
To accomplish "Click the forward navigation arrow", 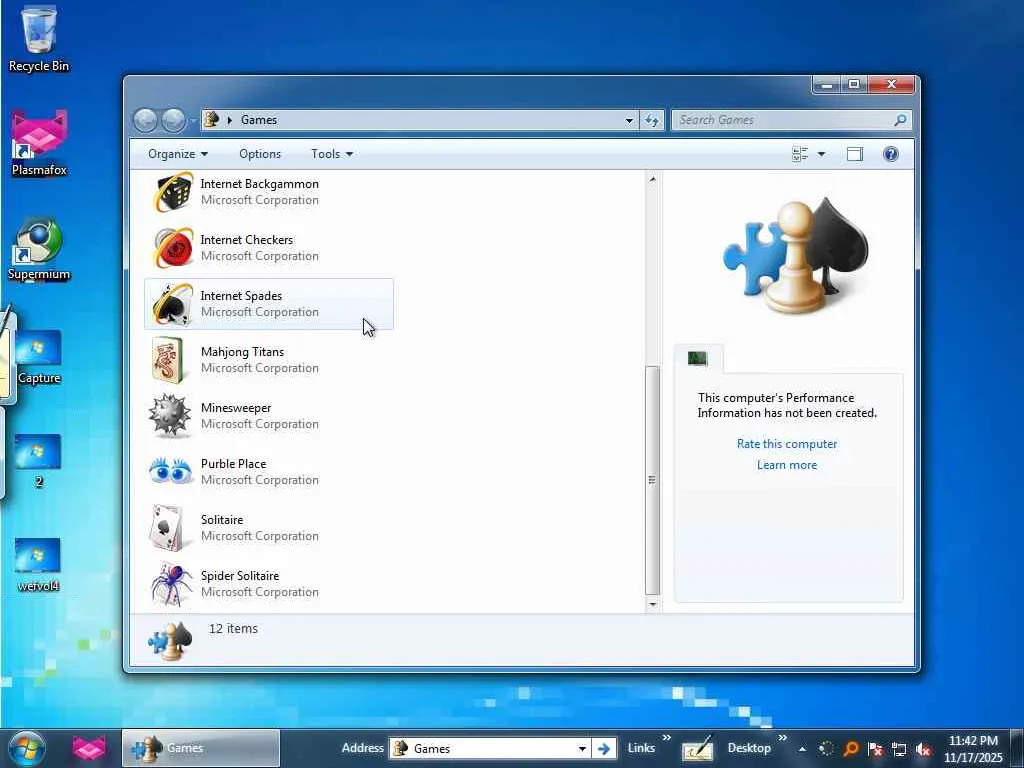I will tap(173, 120).
